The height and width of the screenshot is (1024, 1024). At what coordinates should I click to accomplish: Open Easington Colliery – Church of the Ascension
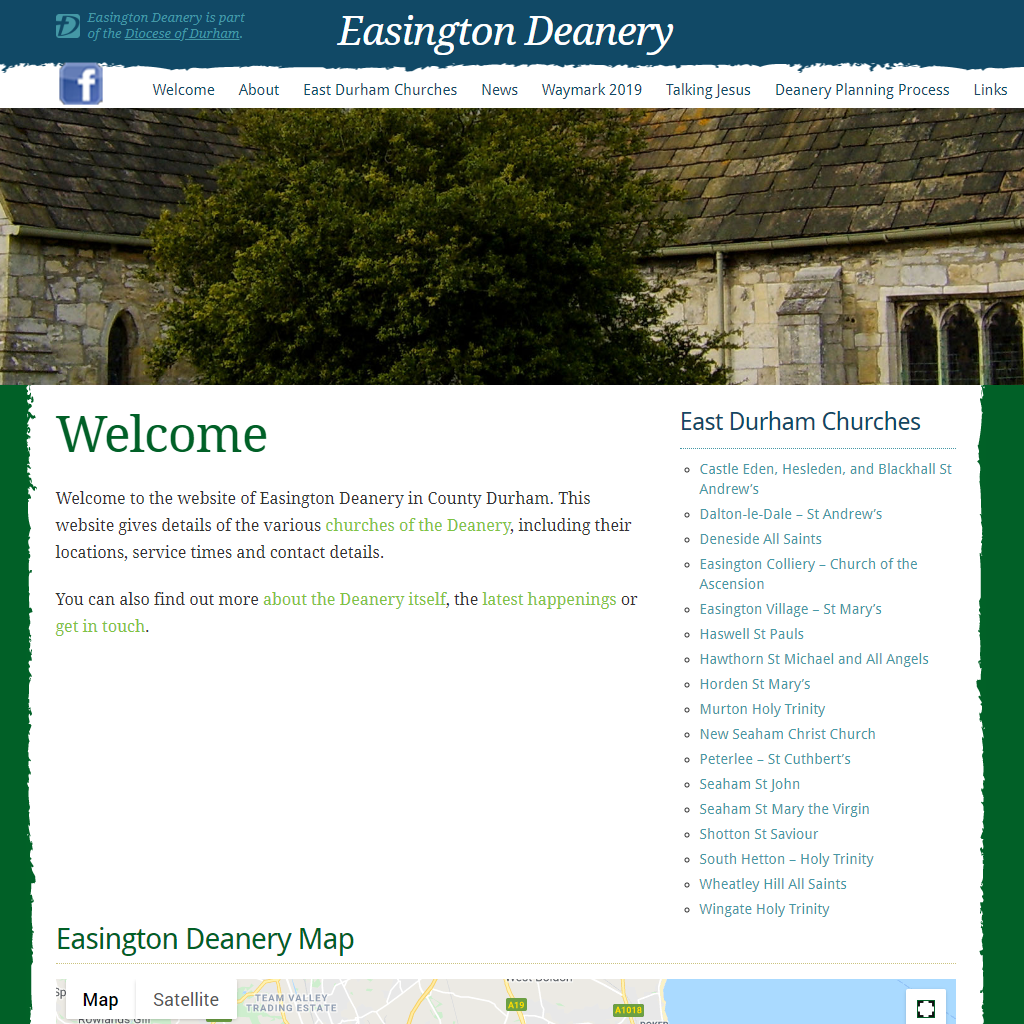tap(808, 574)
